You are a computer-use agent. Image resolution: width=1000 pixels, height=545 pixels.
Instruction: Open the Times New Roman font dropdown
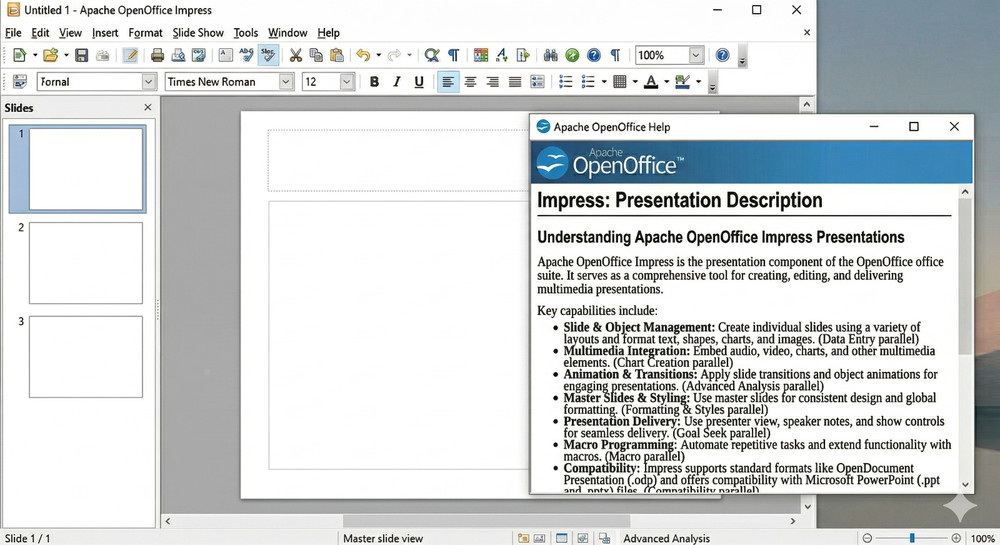tap(286, 82)
